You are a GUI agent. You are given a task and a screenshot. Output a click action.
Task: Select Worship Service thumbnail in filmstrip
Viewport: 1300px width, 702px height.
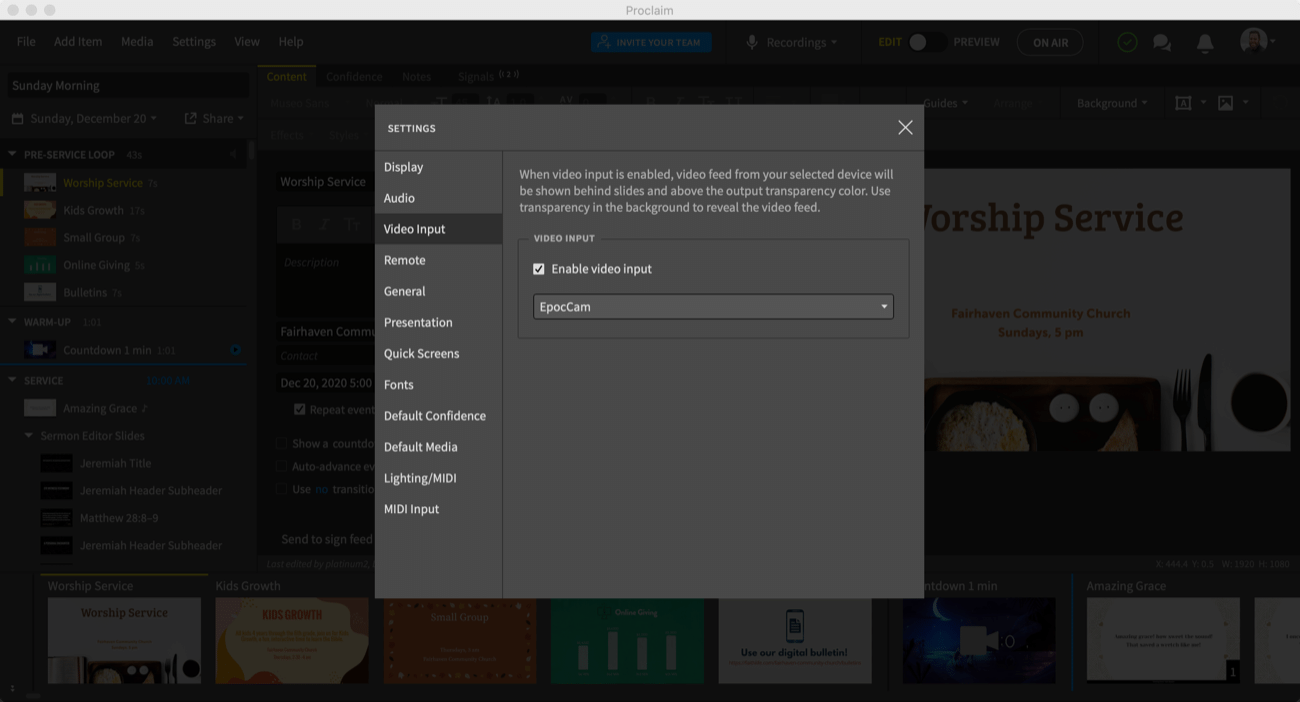[124, 640]
